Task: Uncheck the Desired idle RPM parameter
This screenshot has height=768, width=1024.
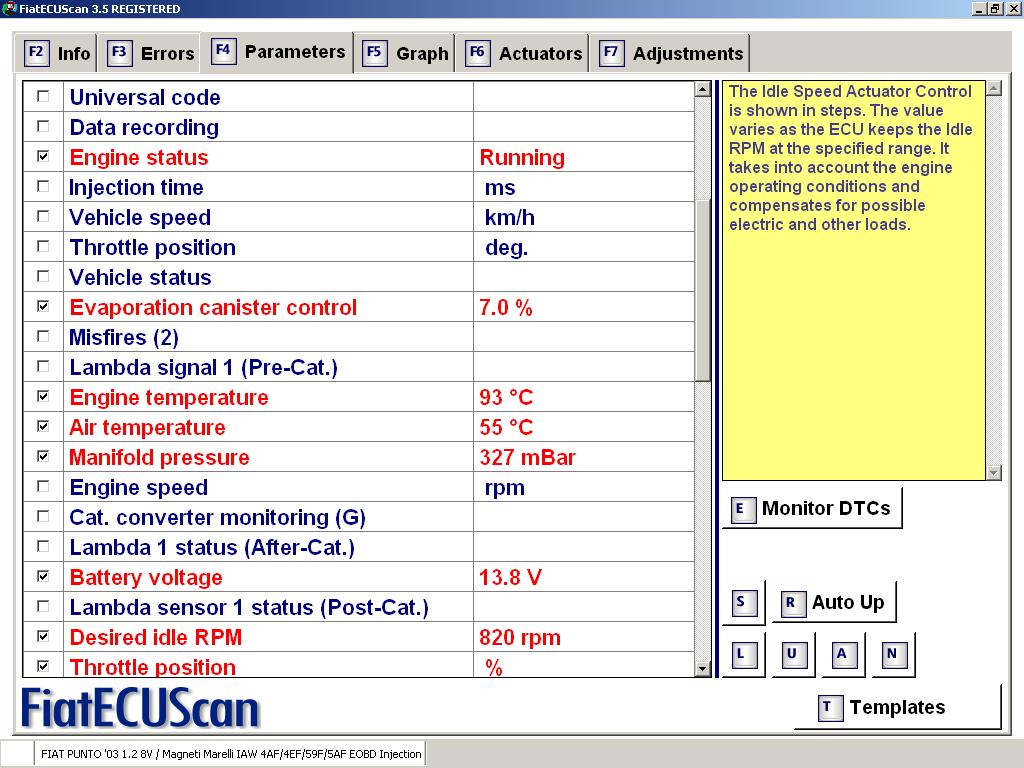Action: [x=43, y=637]
